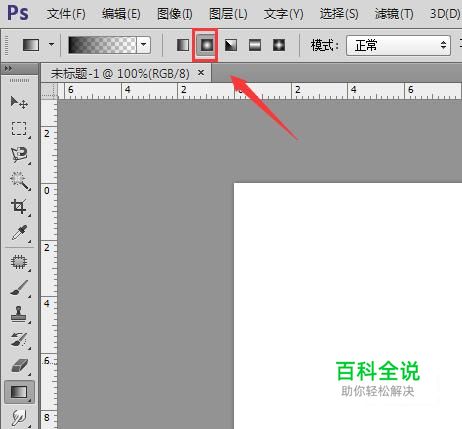Select the Brush tool
The height and width of the screenshot is (429, 462).
[x=19, y=288]
